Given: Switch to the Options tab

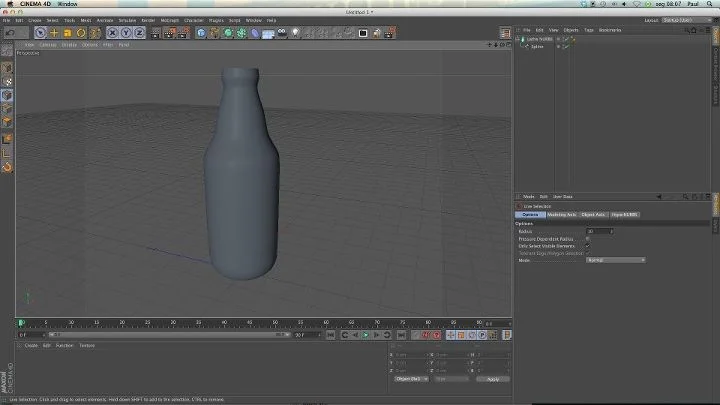Looking at the screenshot, I should [x=530, y=215].
